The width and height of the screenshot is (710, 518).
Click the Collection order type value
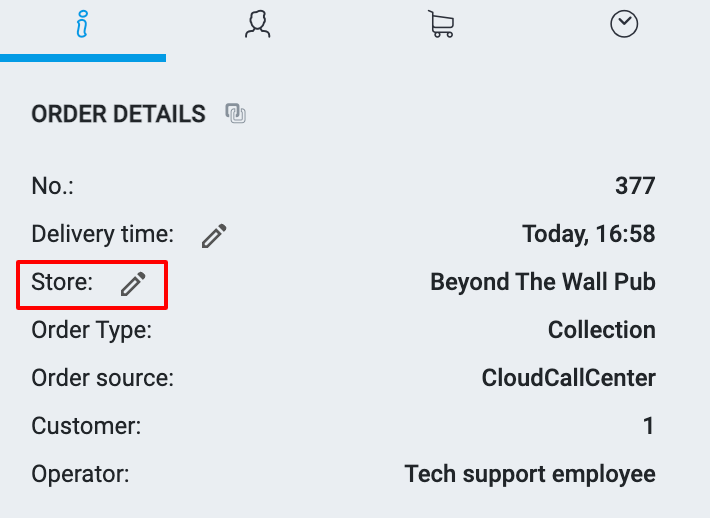tap(601, 330)
